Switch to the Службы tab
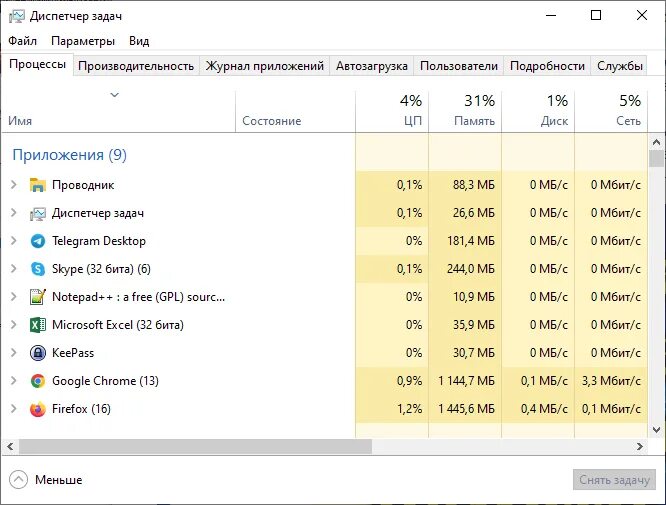Viewport: 666px width, 505px height. coord(619,66)
